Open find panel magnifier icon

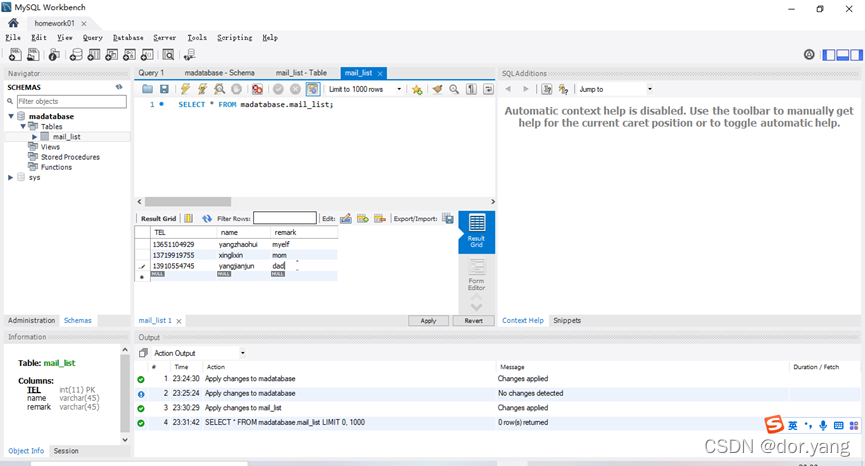454,89
